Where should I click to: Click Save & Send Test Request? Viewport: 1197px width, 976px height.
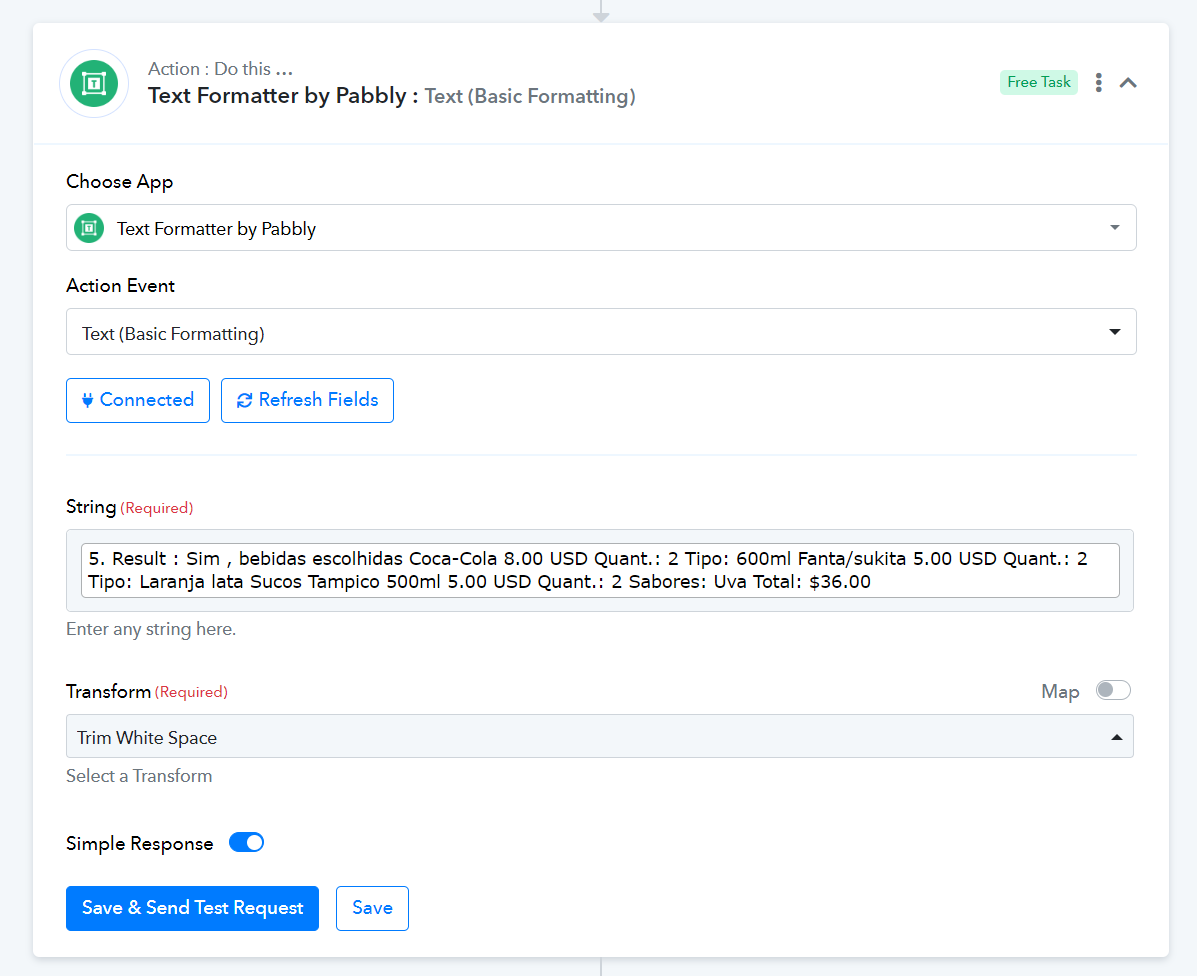(x=192, y=908)
